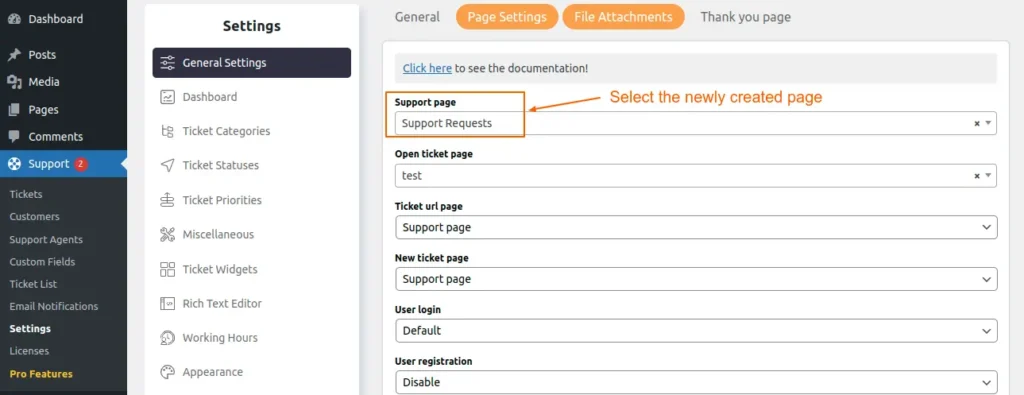
Task: Click the Support lifebuoy icon
Action: 14,164
